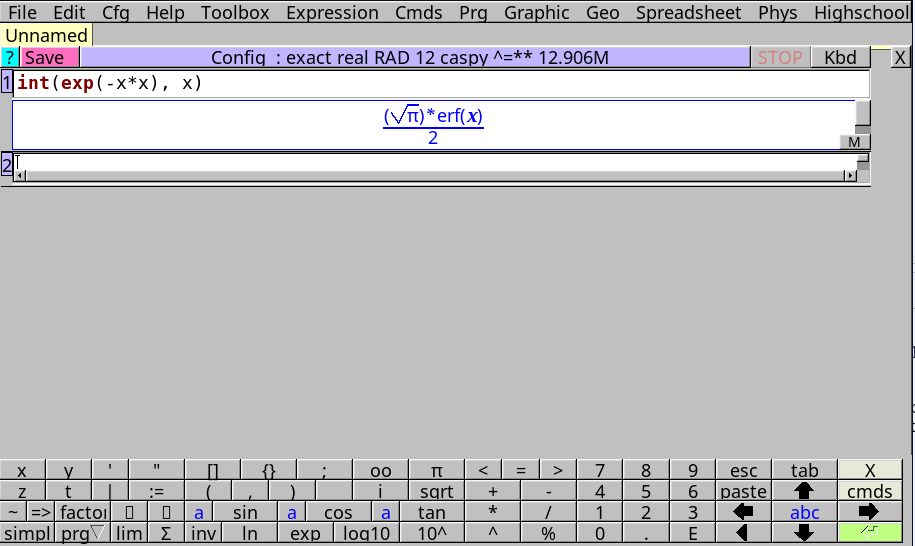The image size is (915, 546).
Task: Toggle the arc prefix 'a' before sin
Action: tap(199, 512)
